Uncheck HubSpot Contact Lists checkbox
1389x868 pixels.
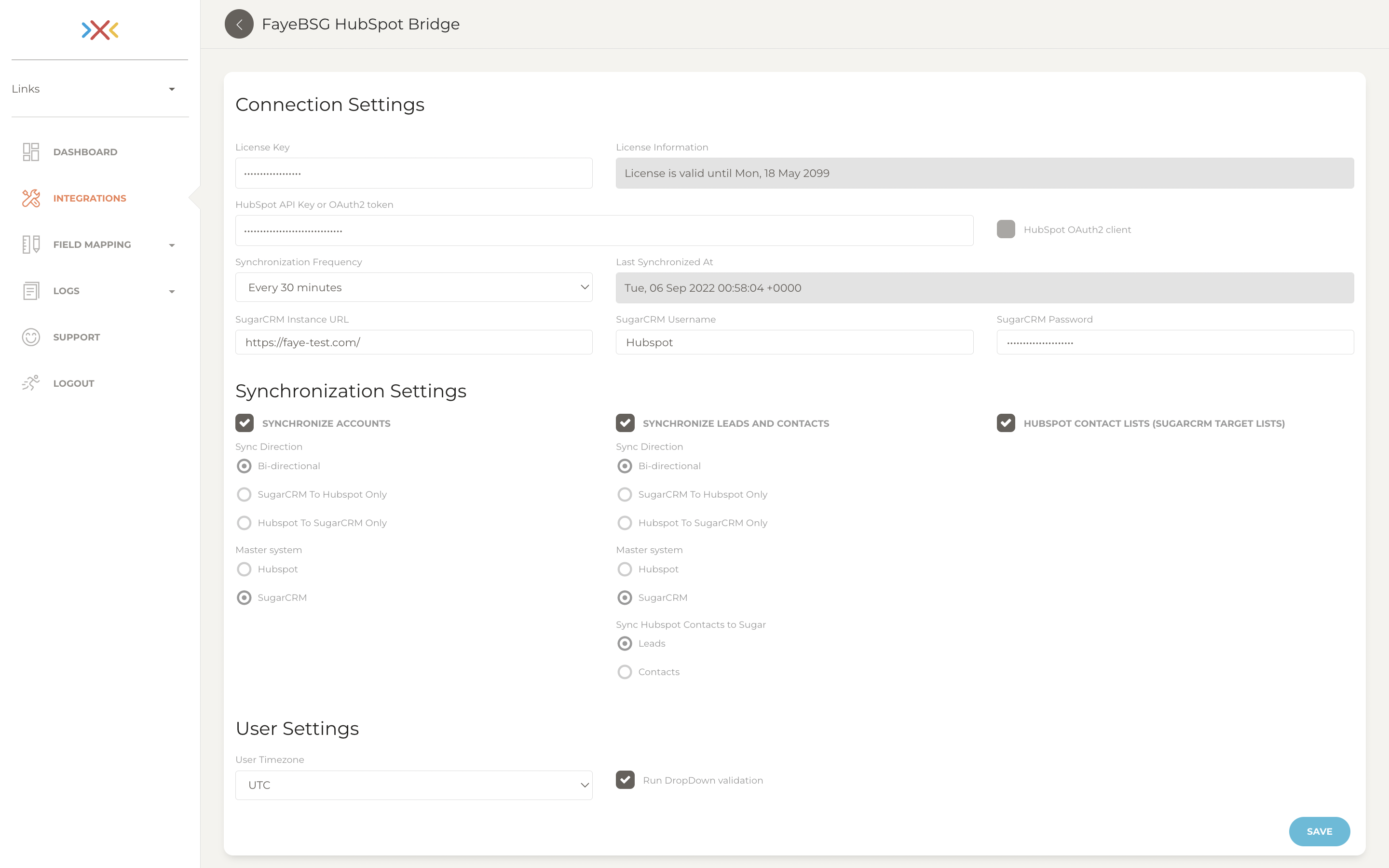click(1006, 423)
